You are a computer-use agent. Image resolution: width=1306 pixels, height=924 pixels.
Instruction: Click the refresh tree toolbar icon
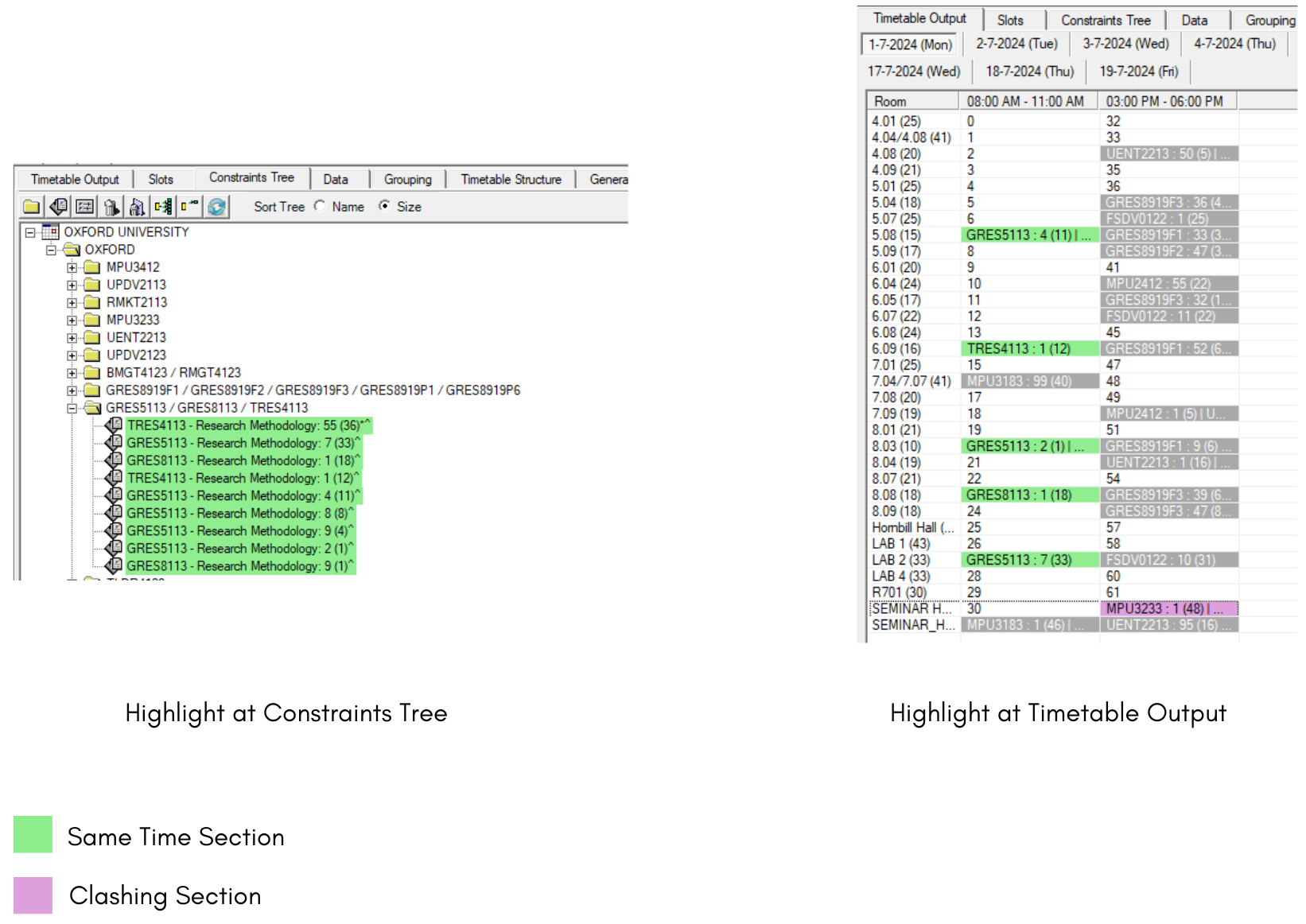[x=216, y=207]
